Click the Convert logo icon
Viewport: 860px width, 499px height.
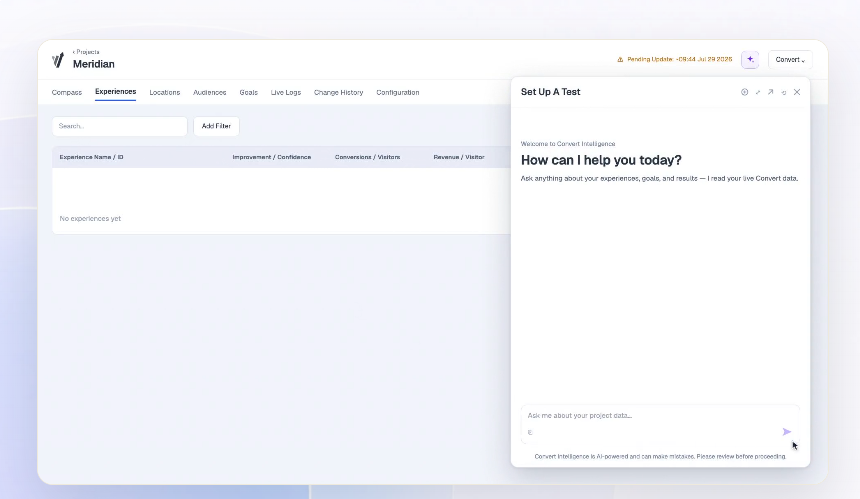point(58,60)
